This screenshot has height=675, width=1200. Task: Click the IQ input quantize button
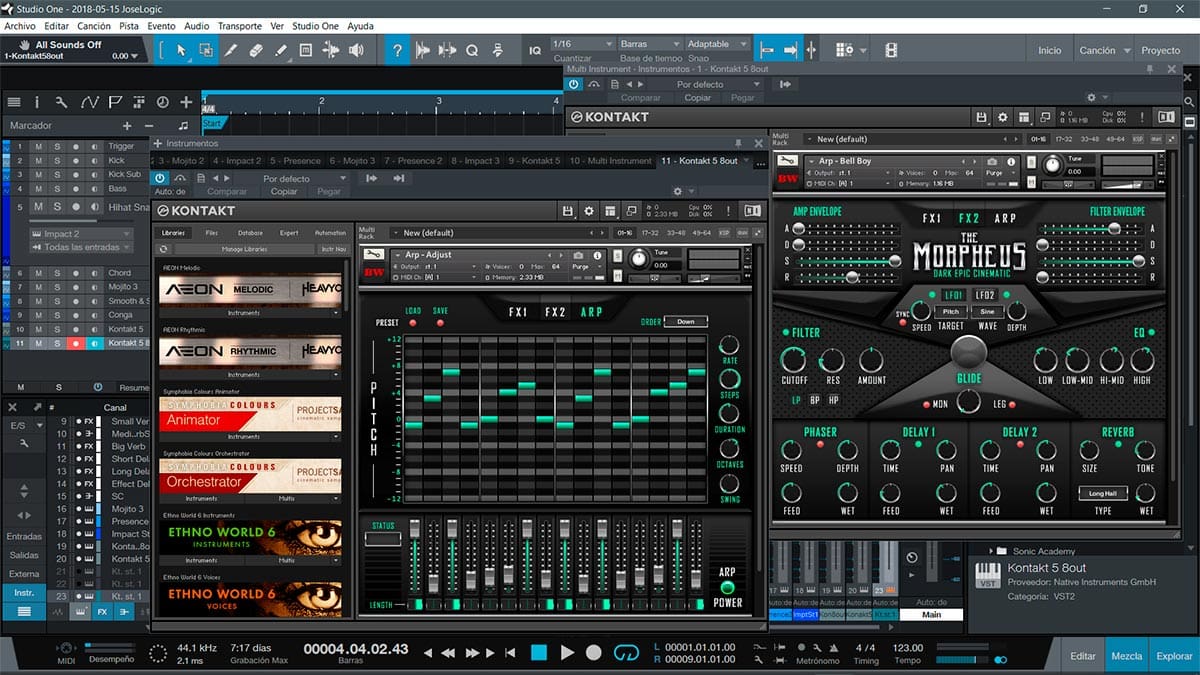tap(535, 50)
